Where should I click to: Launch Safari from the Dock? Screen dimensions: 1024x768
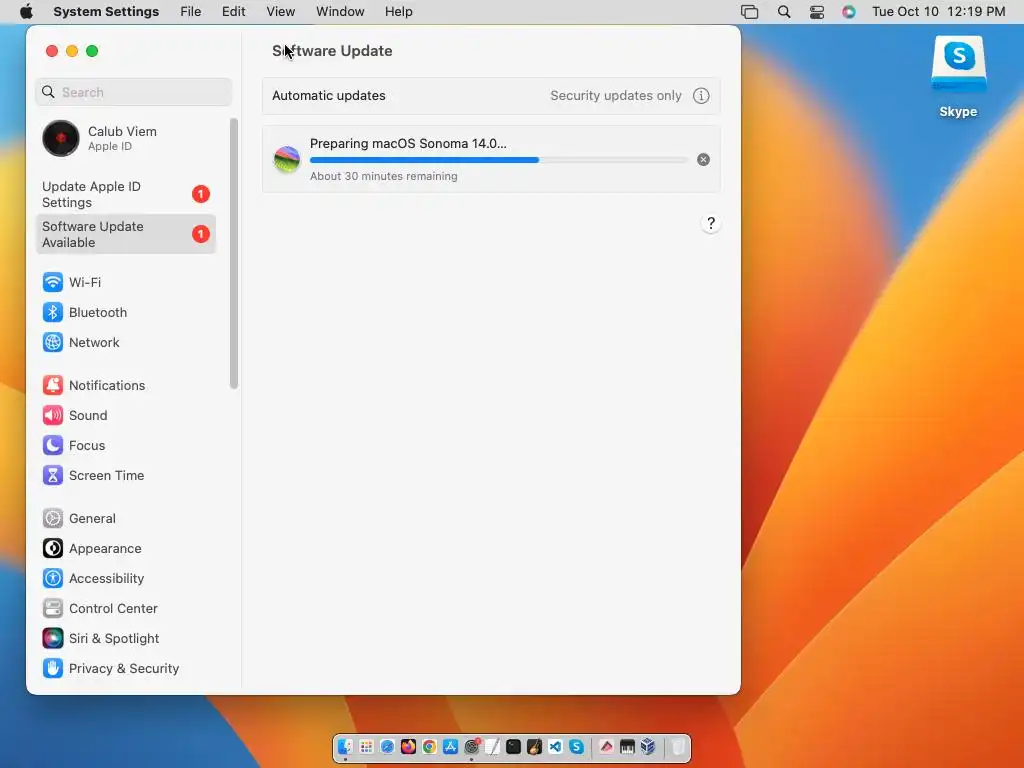pyautogui.click(x=387, y=746)
